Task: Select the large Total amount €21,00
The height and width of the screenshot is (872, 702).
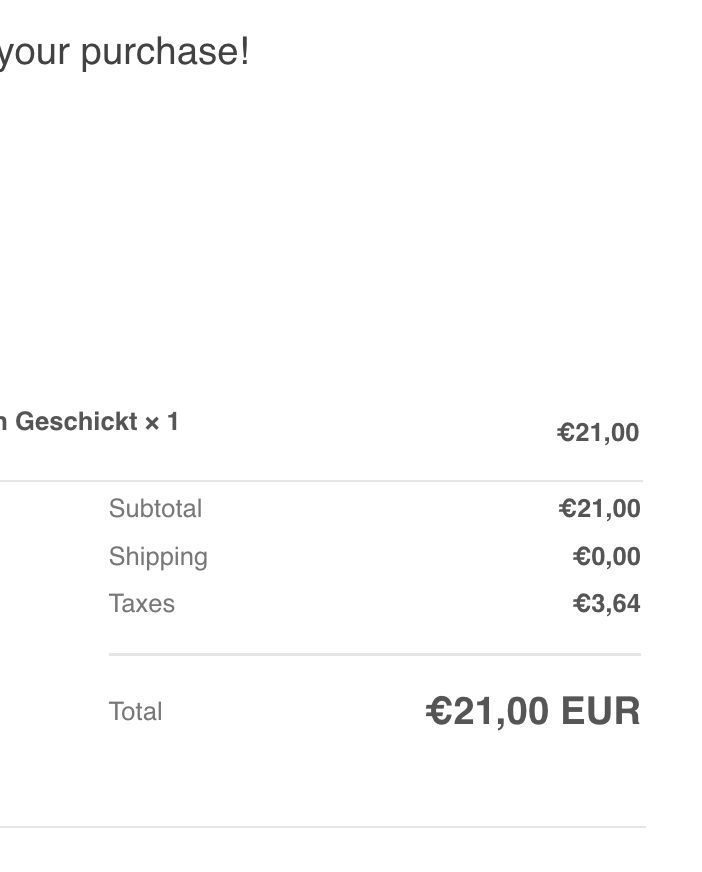Action: point(488,712)
